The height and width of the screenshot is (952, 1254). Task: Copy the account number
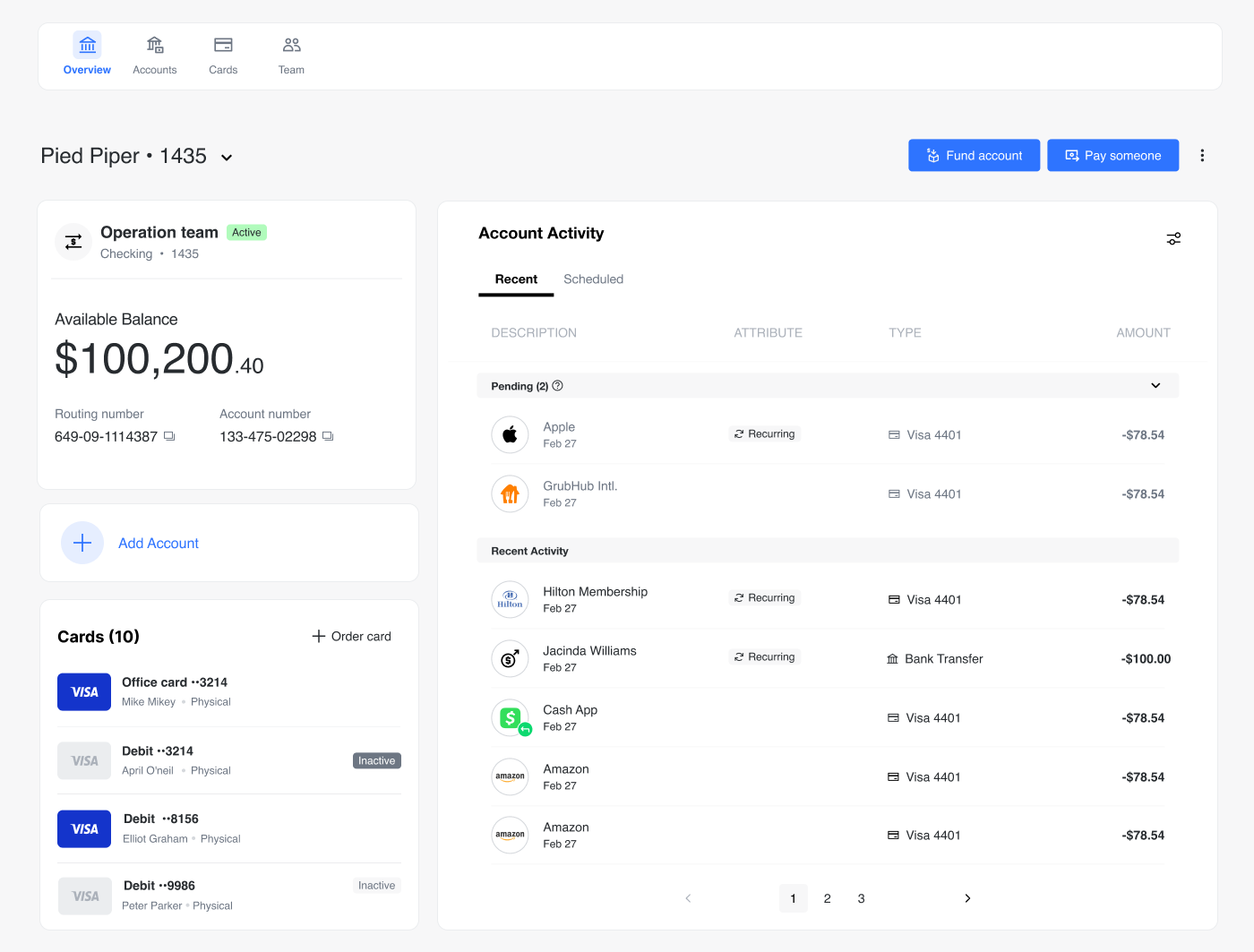click(327, 436)
